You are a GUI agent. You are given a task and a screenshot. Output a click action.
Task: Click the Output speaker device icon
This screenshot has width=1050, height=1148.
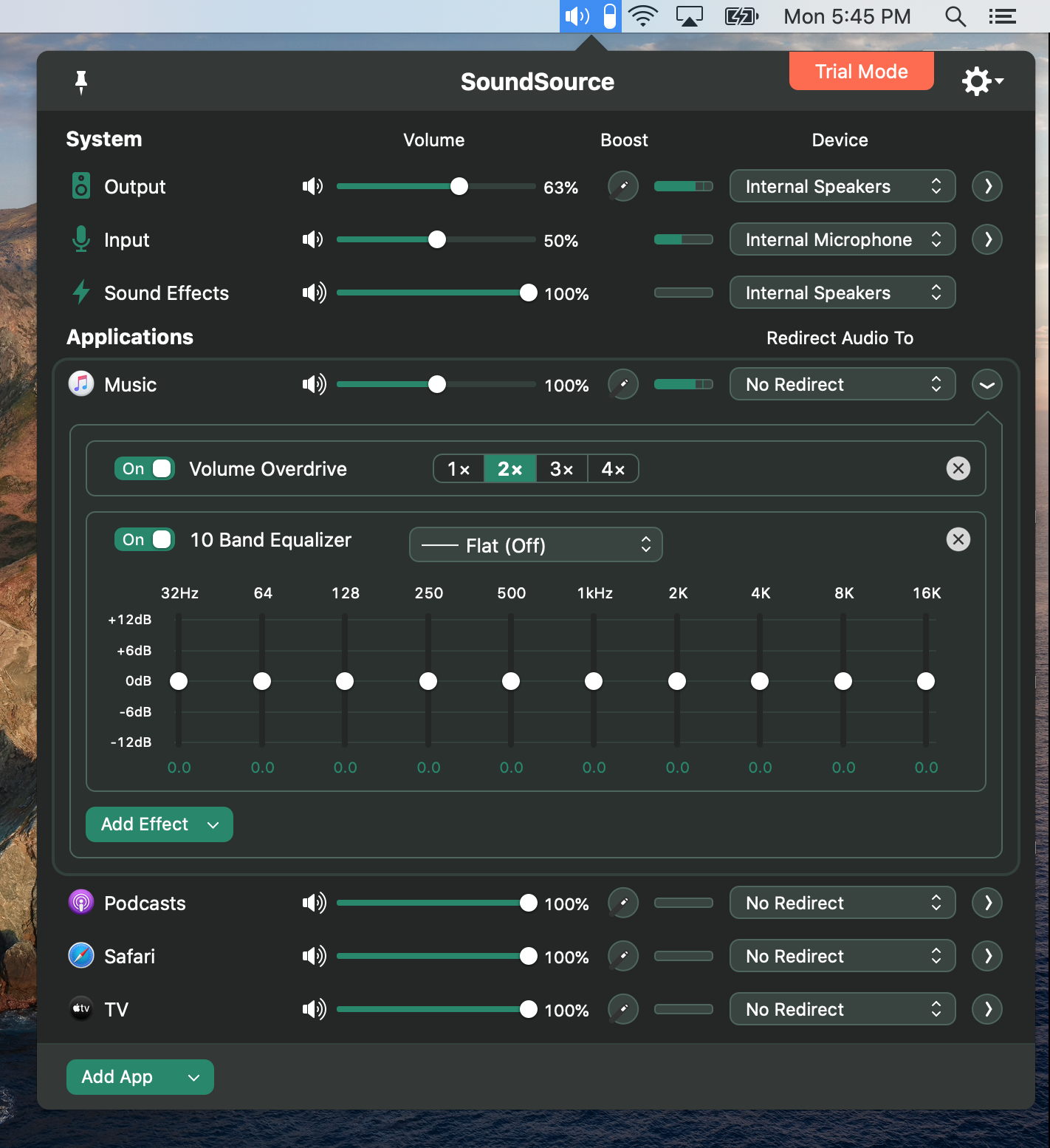click(81, 186)
